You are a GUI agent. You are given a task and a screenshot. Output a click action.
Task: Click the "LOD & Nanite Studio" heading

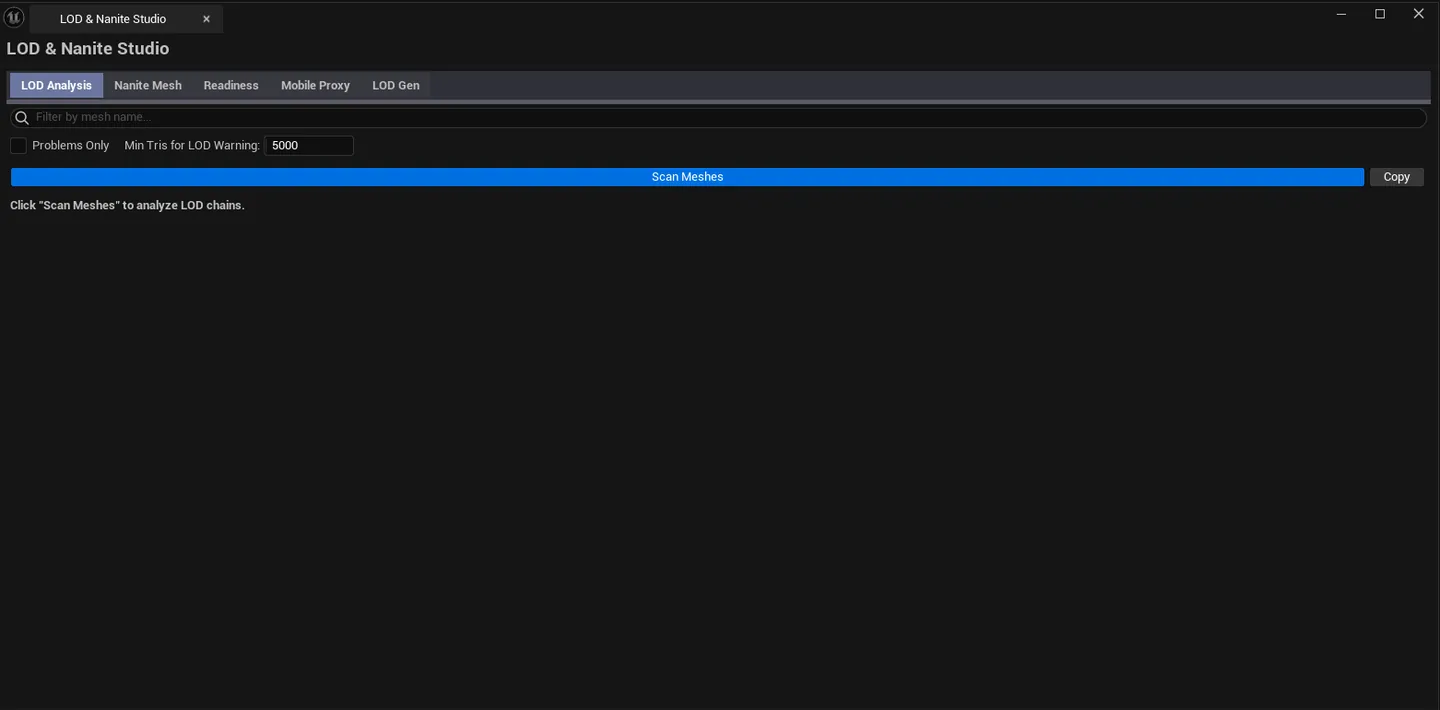(x=88, y=49)
